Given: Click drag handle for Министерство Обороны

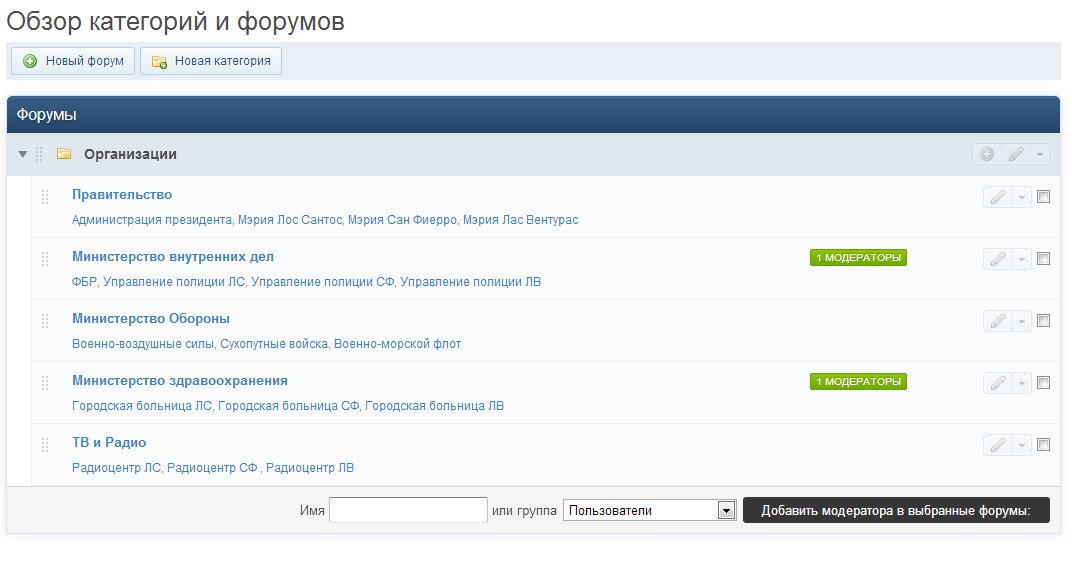Looking at the screenshot, I should pos(45,321).
